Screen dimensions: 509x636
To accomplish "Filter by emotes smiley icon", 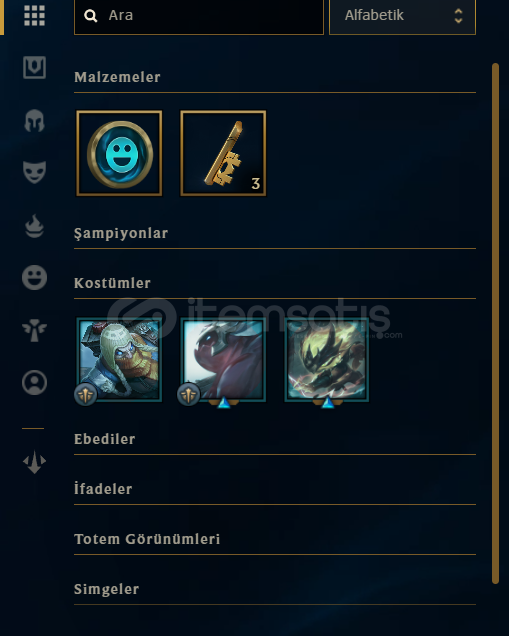I will click(34, 278).
